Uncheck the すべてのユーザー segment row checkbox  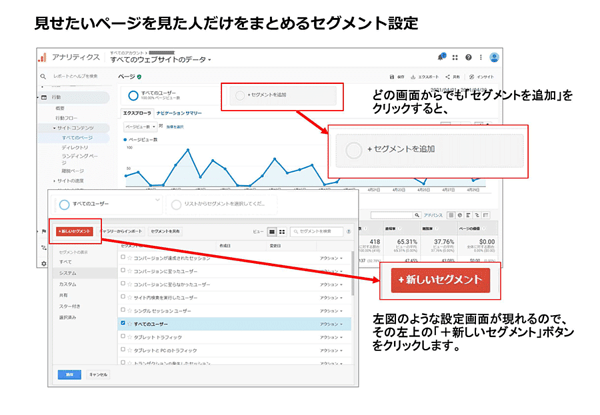(123, 323)
